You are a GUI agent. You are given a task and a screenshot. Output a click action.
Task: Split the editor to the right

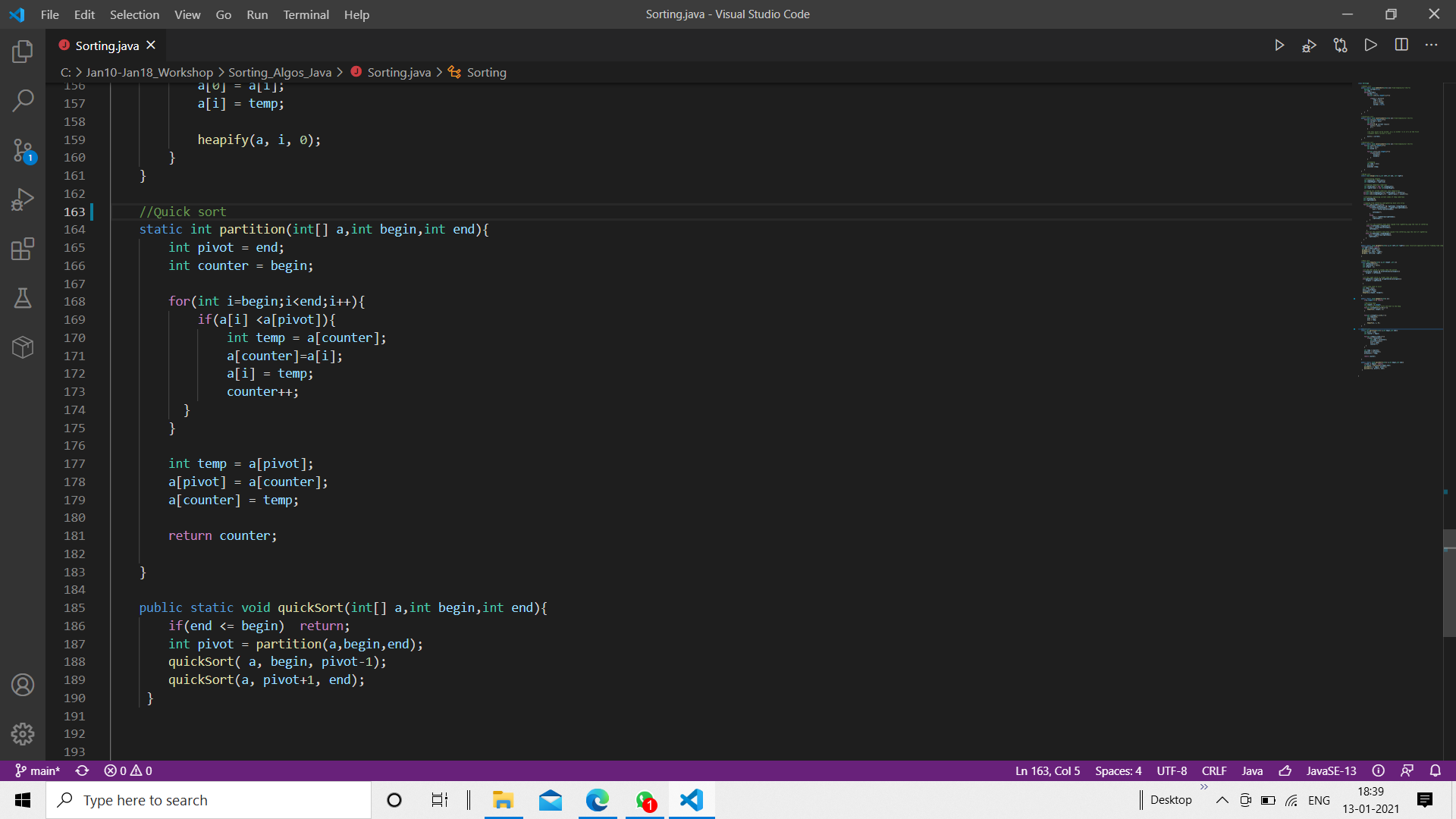1401,45
